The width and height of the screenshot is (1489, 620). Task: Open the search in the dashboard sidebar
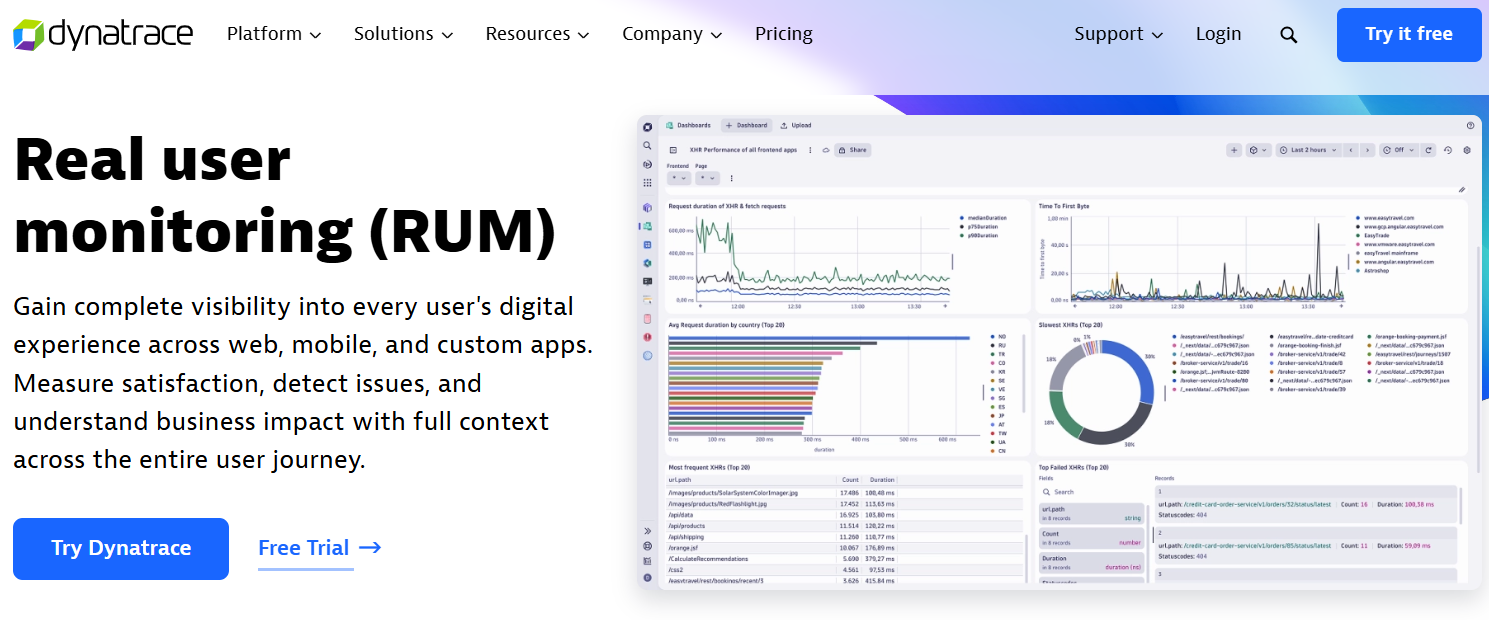(x=647, y=145)
